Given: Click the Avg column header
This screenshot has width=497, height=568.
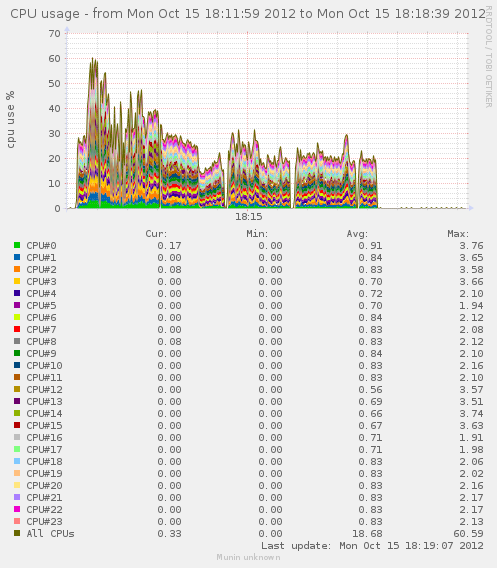Looking at the screenshot, I should 357,234.
